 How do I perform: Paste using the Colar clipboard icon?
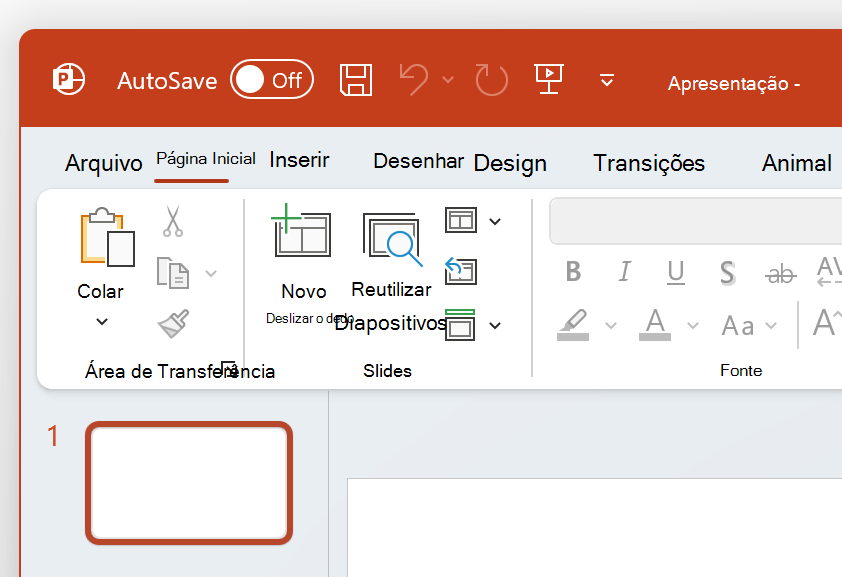[107, 237]
